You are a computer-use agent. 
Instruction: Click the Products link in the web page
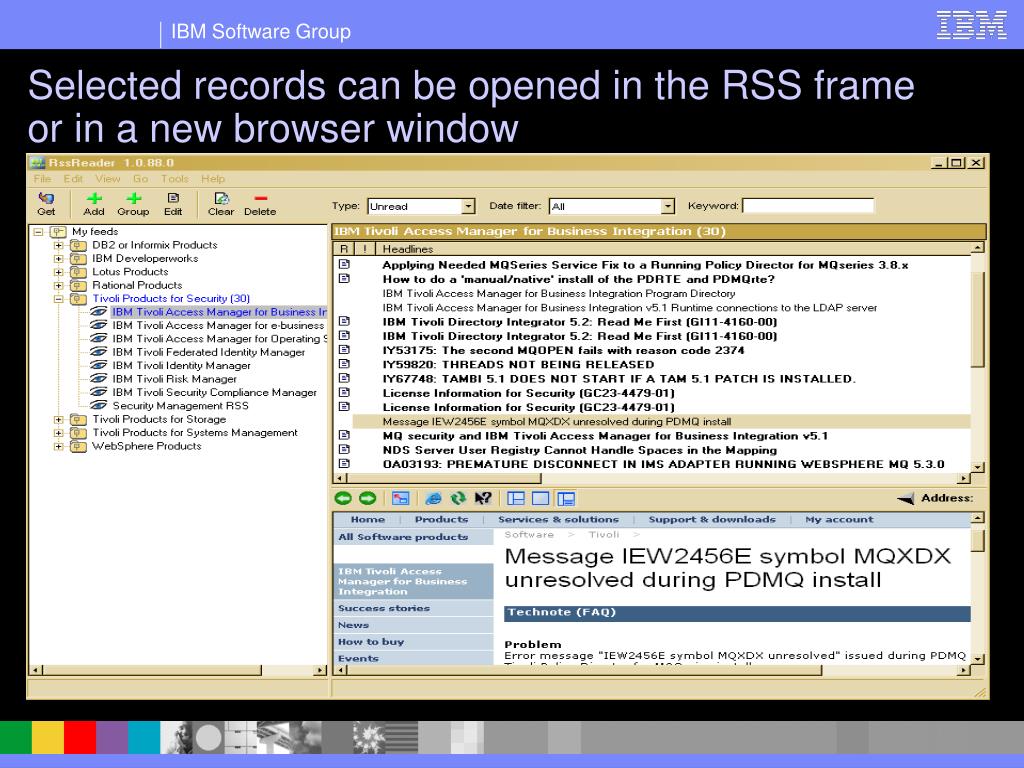coord(441,519)
